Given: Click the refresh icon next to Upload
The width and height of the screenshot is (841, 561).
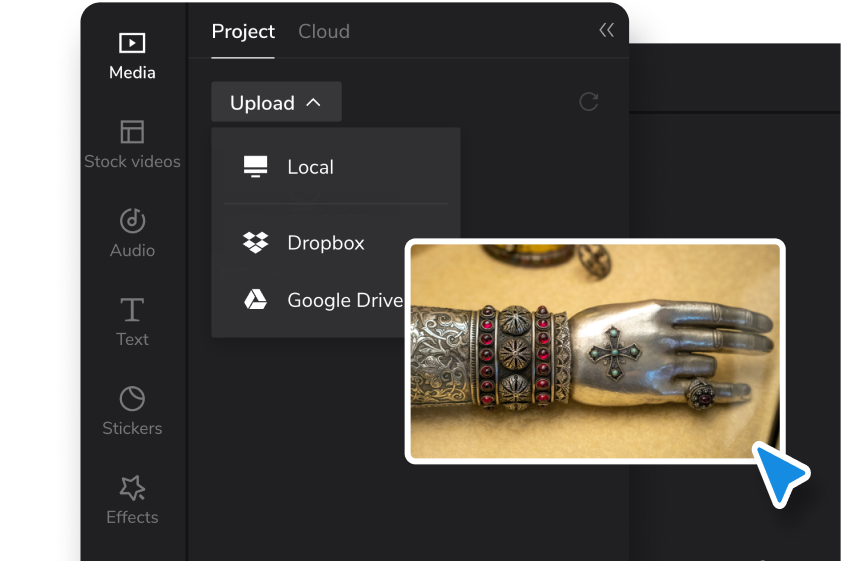Looking at the screenshot, I should coord(588,102).
